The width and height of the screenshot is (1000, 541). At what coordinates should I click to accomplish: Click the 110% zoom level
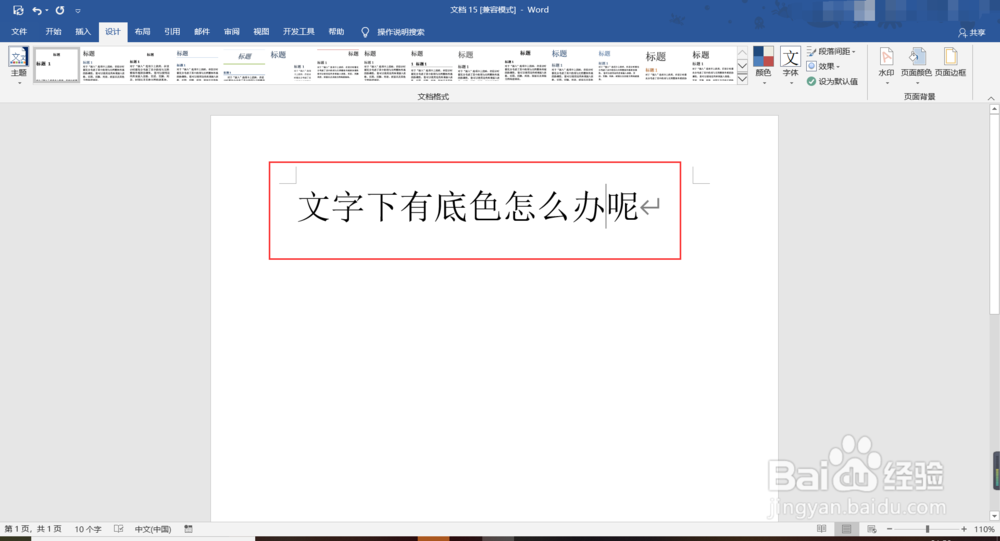(984, 529)
